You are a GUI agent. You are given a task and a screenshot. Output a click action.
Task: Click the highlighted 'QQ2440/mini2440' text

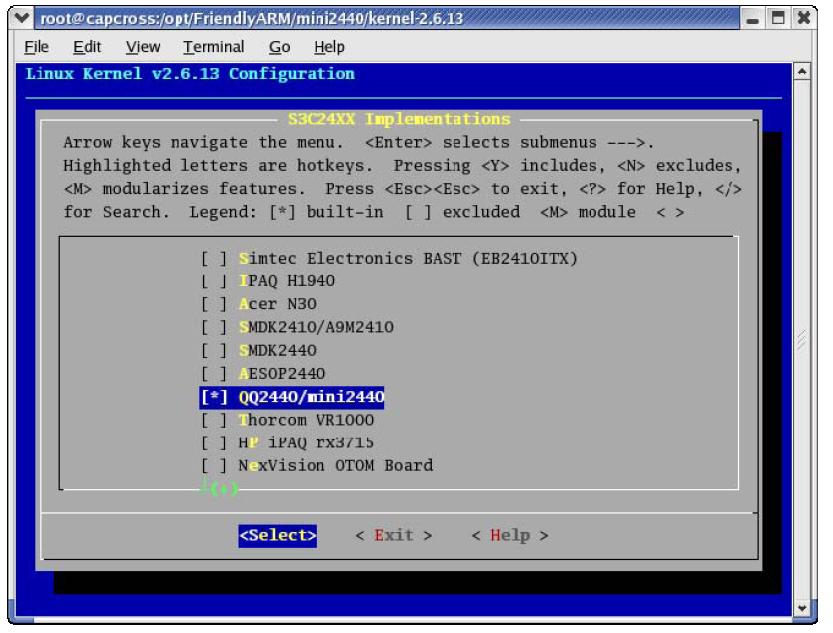tap(311, 397)
